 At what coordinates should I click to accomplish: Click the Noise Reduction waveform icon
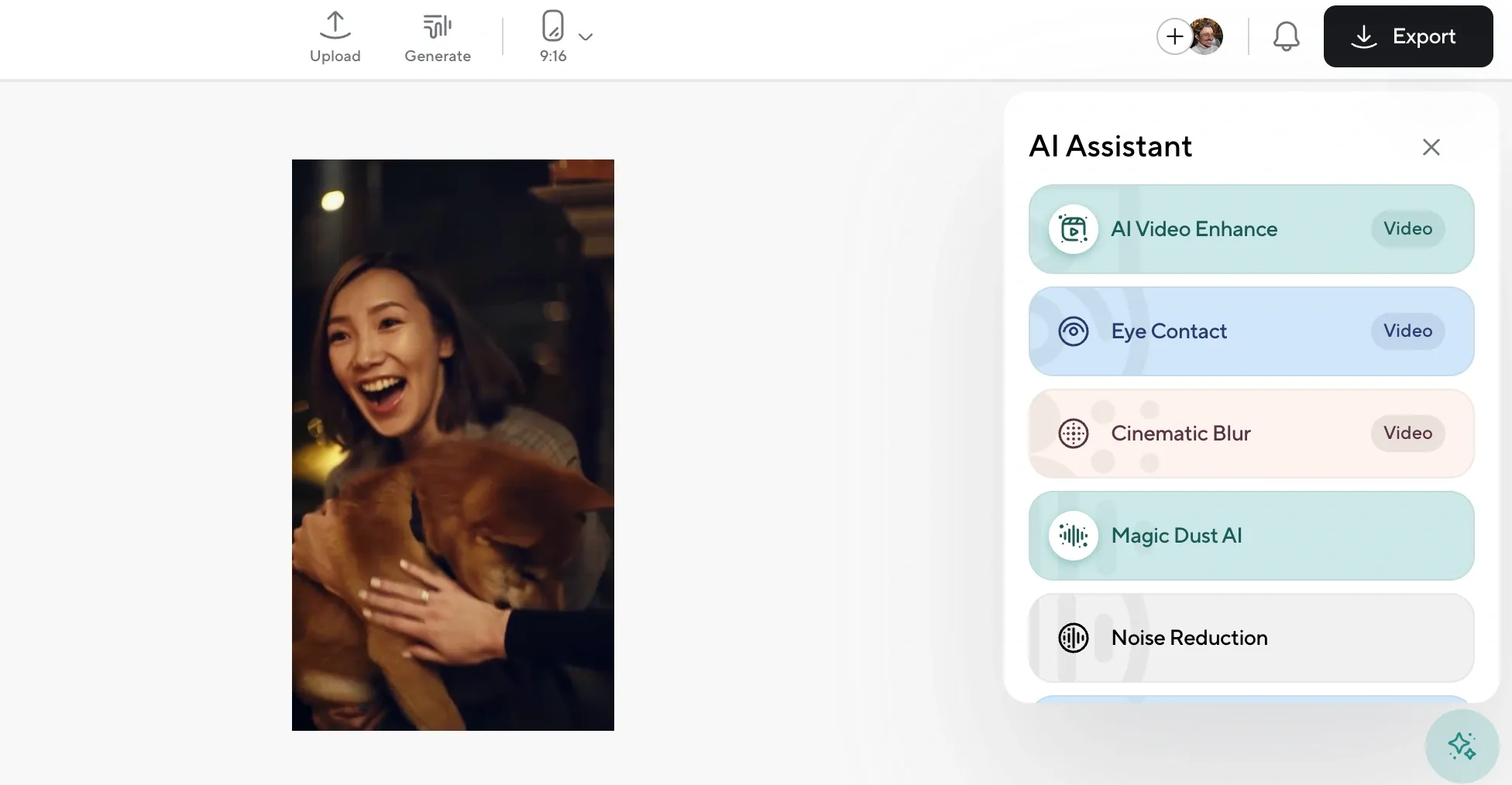1074,637
